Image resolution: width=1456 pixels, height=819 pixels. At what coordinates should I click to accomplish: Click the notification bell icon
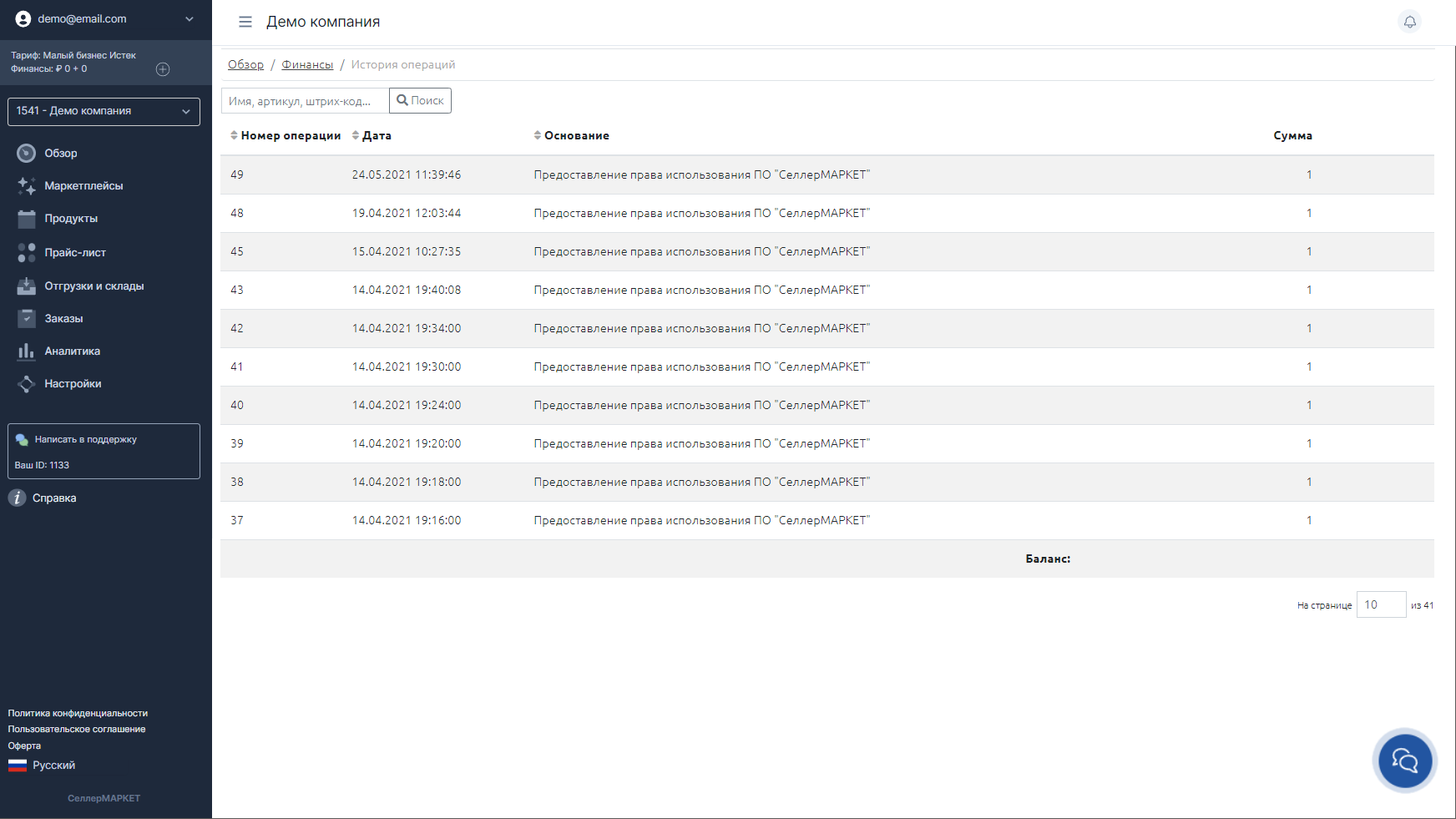1409,22
